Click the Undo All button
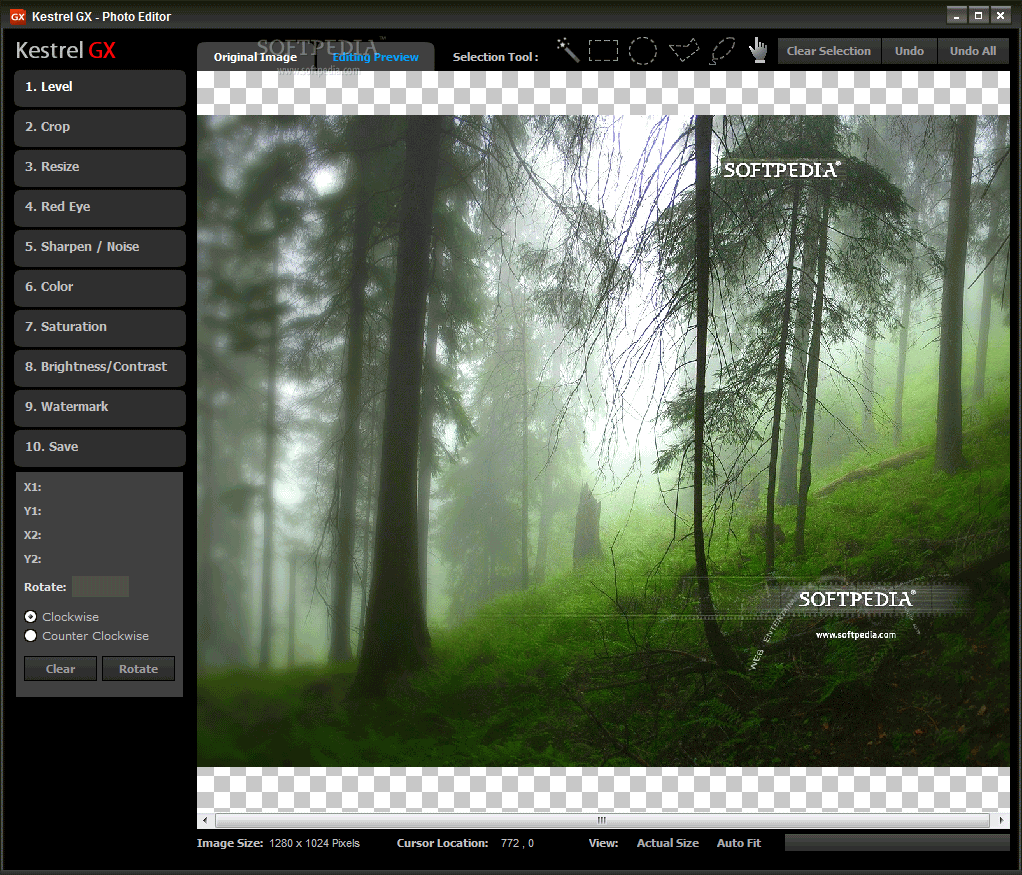 [972, 51]
